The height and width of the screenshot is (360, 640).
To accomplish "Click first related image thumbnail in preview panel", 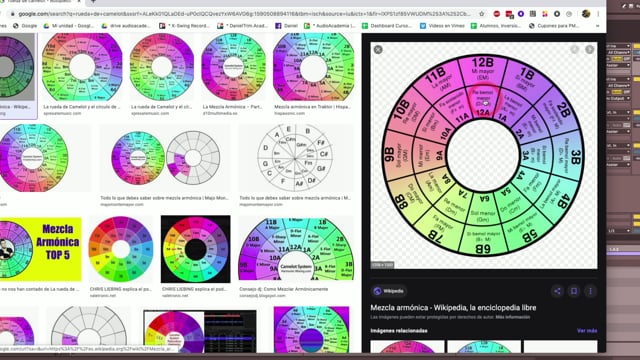I will click(407, 347).
